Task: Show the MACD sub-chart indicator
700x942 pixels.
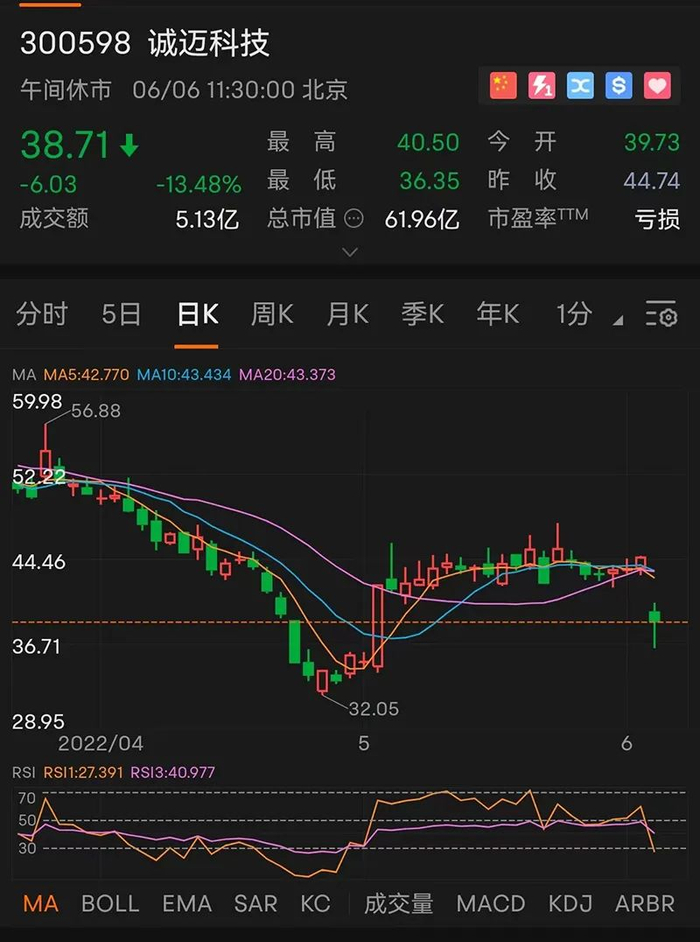Action: tap(491, 904)
